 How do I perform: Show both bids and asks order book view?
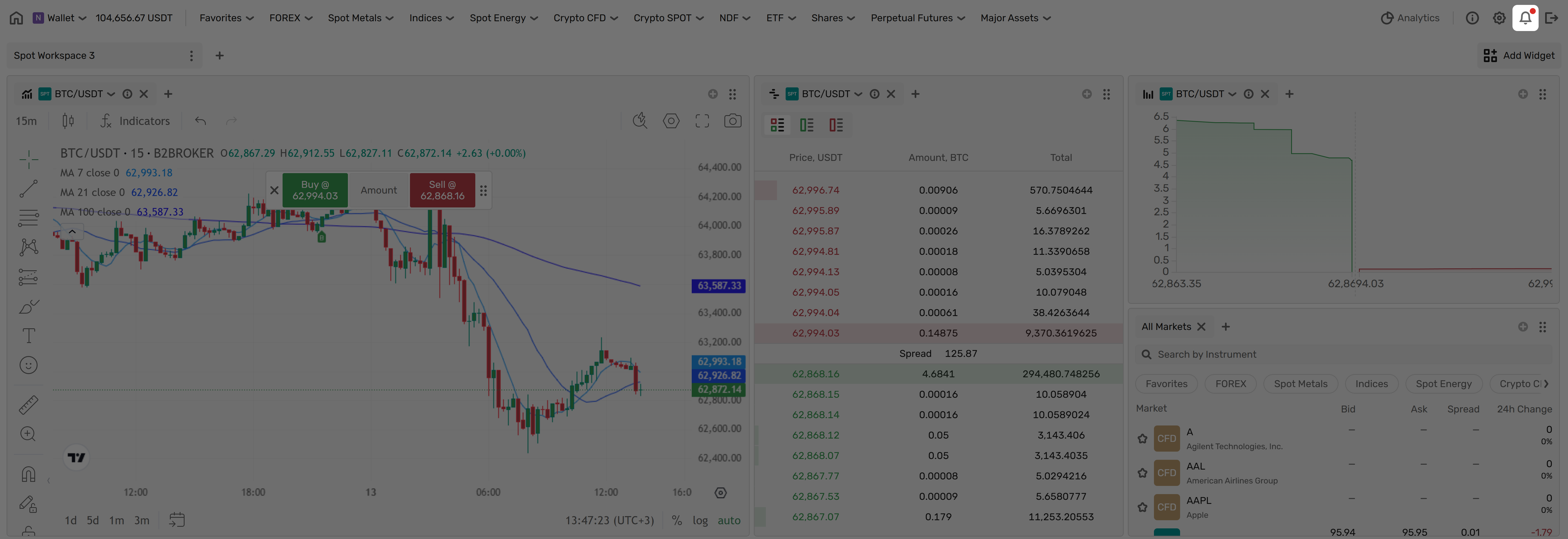777,125
